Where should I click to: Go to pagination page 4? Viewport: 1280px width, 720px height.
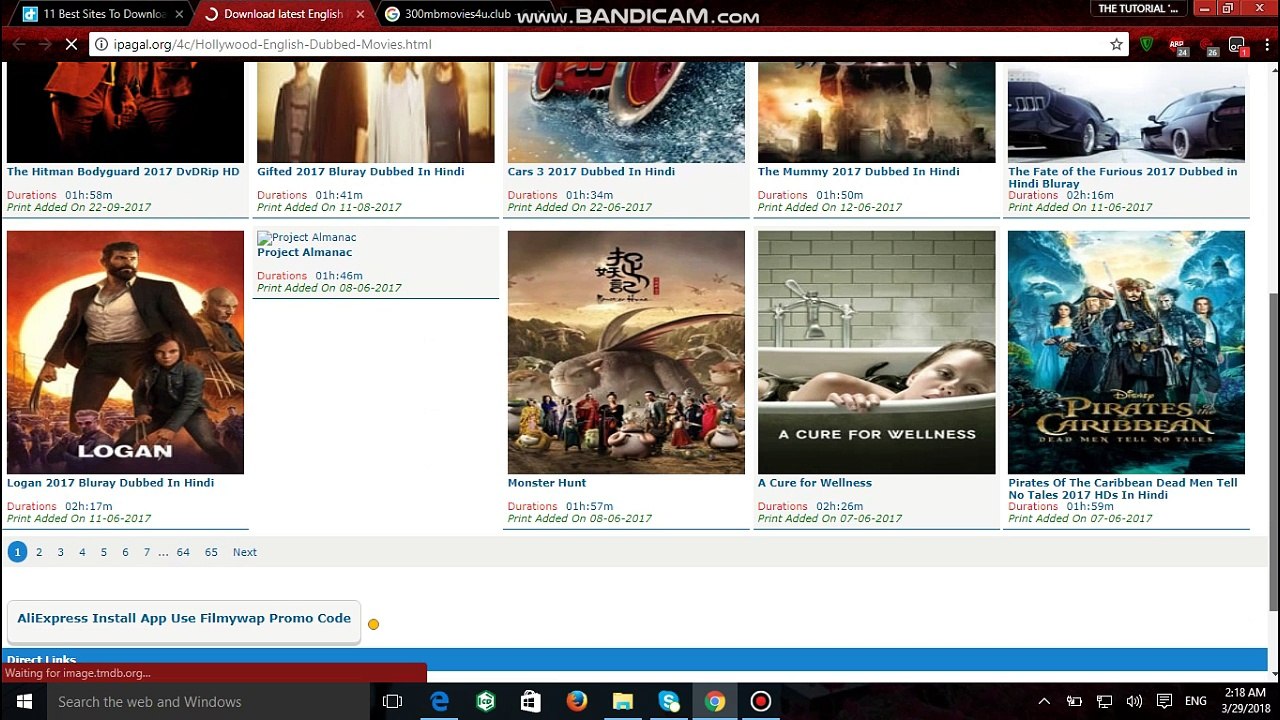pos(82,552)
